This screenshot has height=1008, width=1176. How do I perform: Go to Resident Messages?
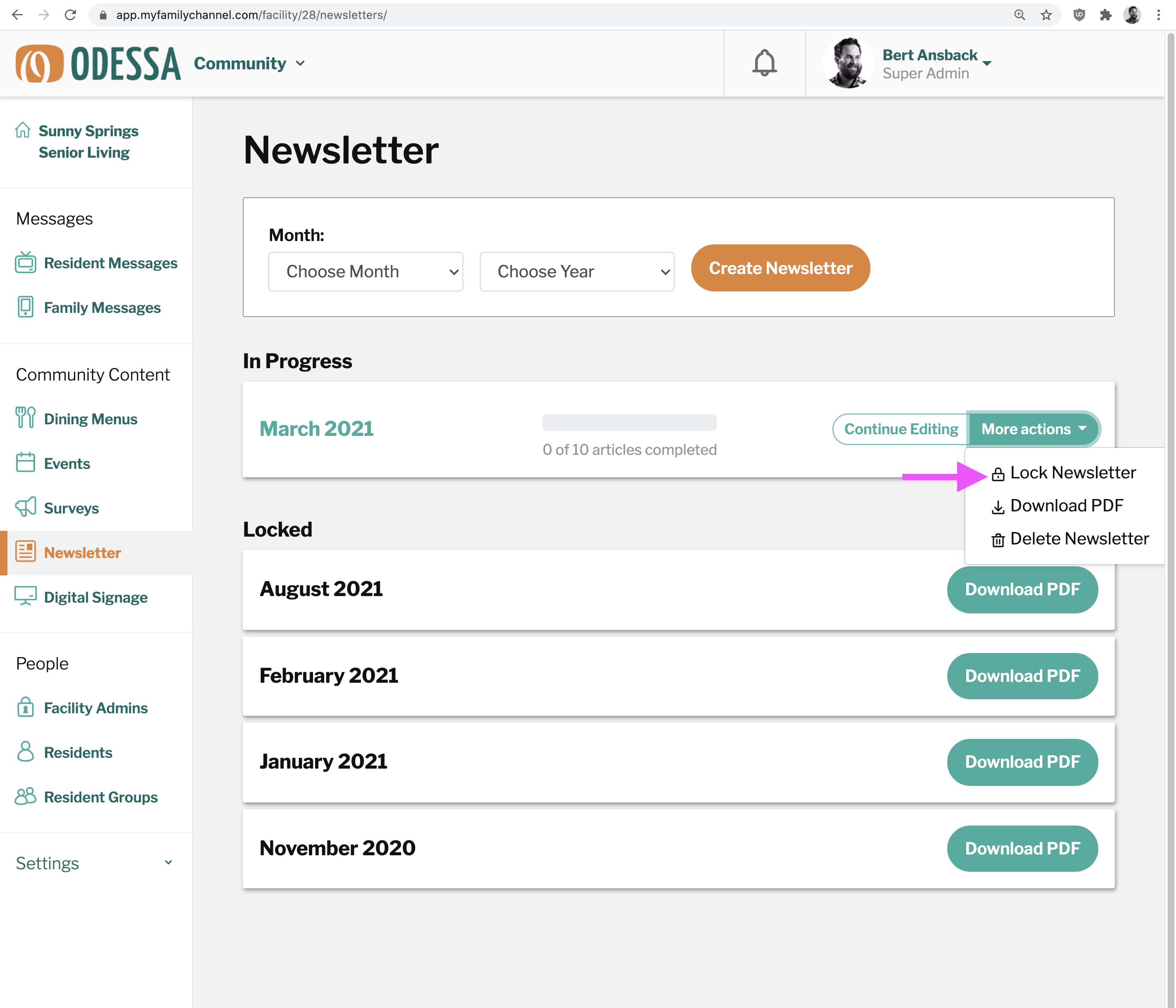[x=111, y=263]
